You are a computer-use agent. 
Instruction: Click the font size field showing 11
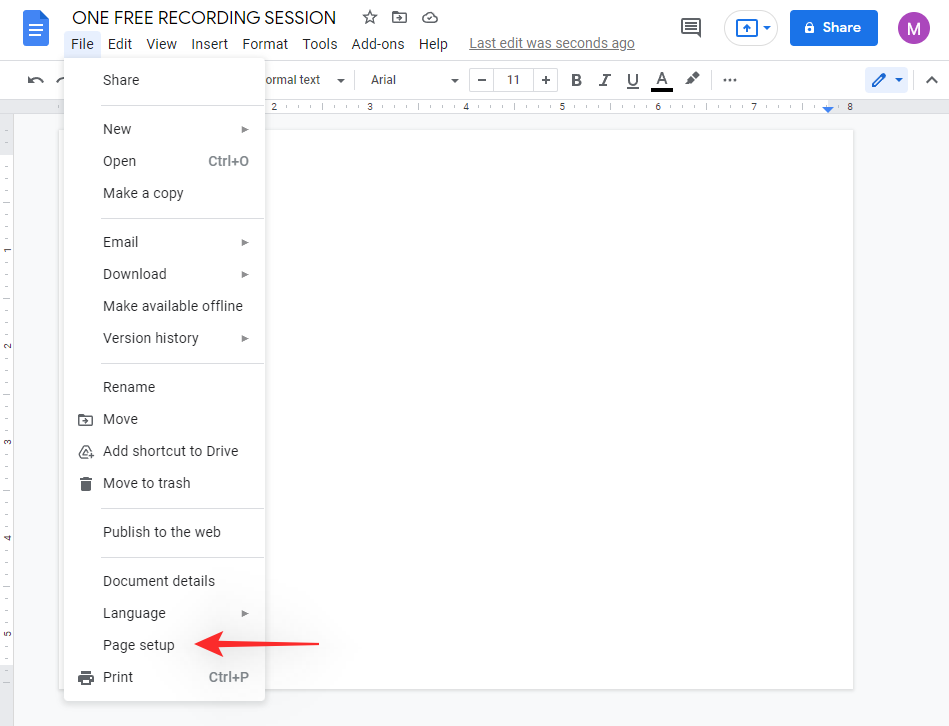513,80
